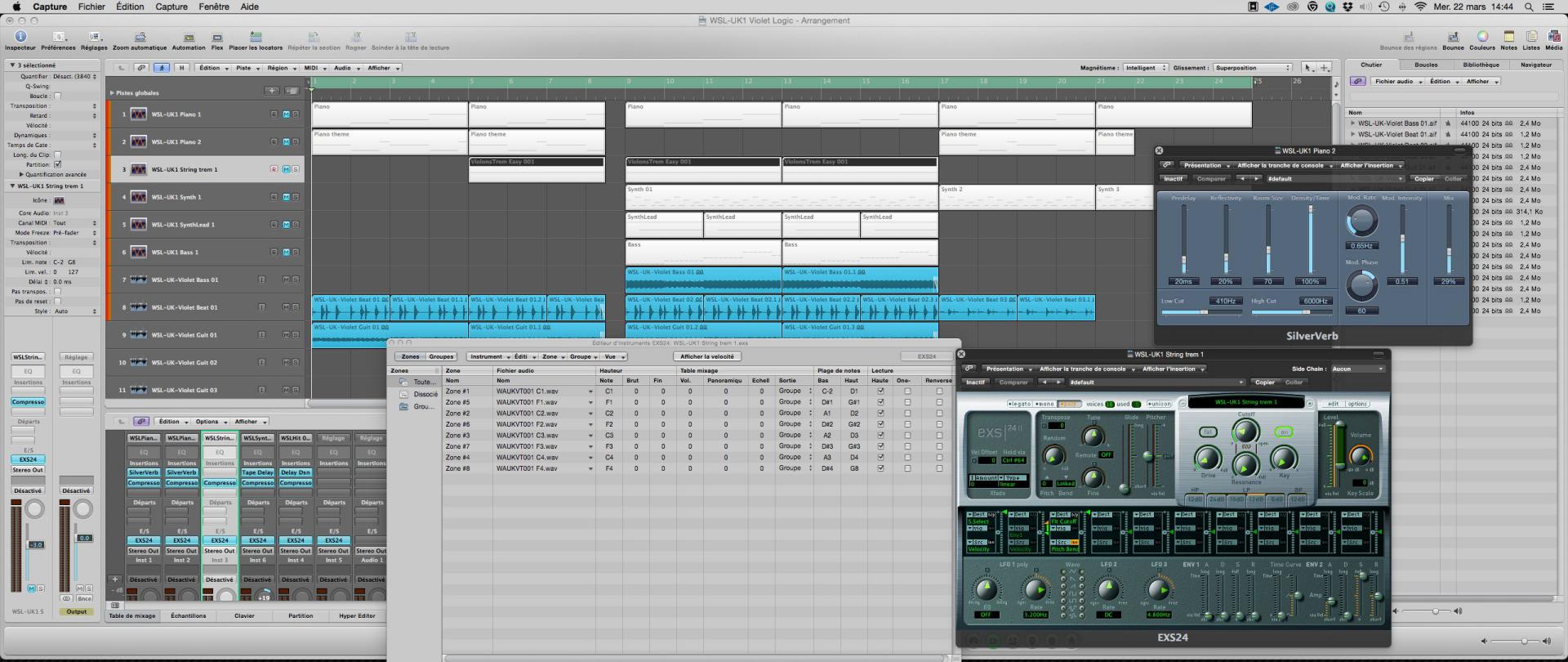Screen dimensions: 1568x662
Task: Mute the WSL-UK1 Piano 1 track
Action: coord(286,114)
